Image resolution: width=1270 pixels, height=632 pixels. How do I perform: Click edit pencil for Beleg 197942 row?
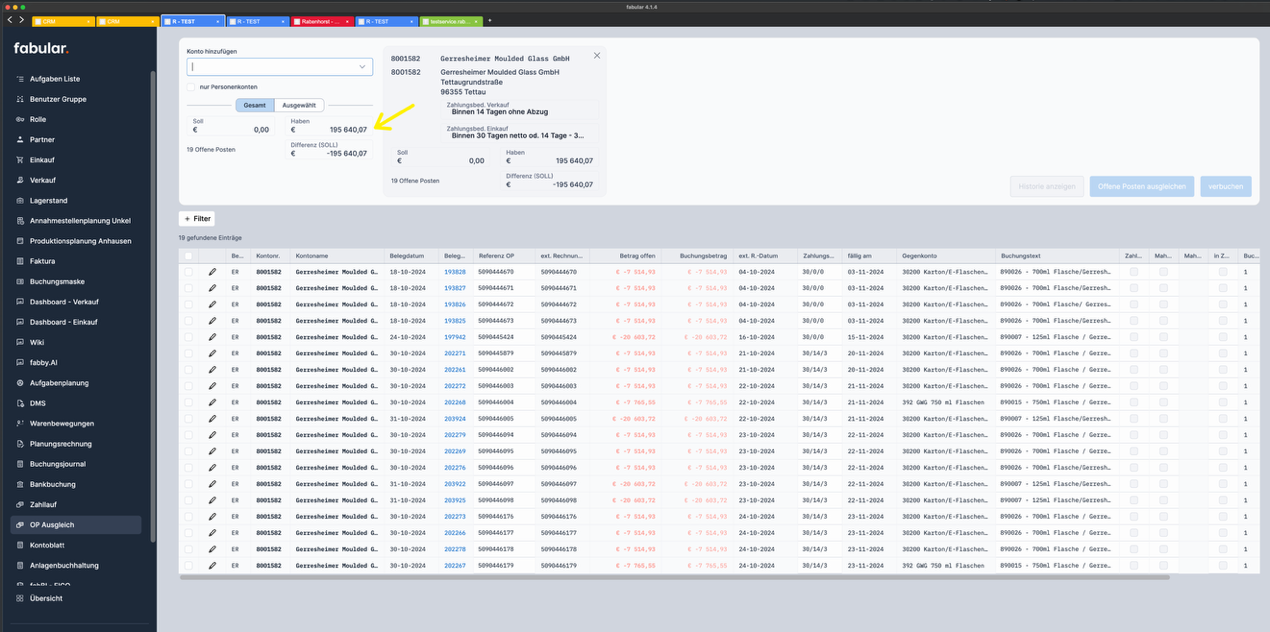212,337
